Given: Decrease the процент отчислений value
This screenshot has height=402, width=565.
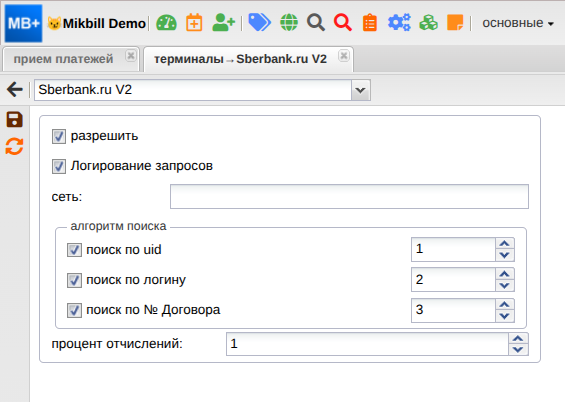Looking at the screenshot, I should click(518, 350).
